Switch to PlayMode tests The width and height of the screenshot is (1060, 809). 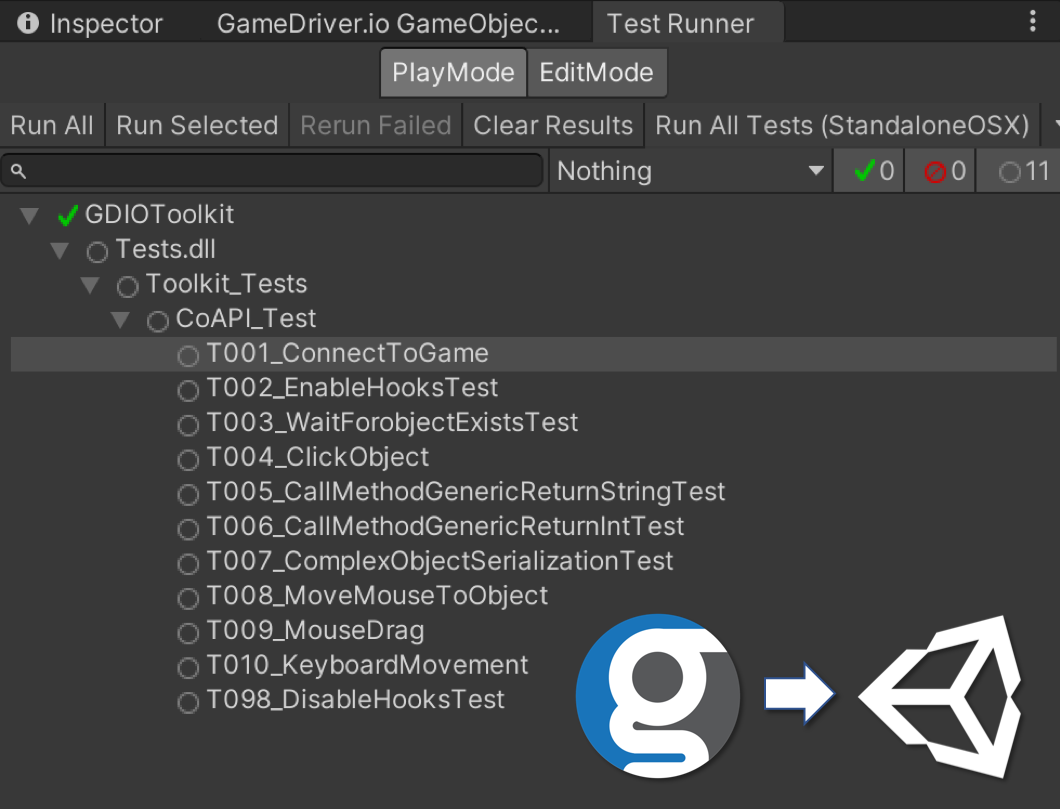453,72
